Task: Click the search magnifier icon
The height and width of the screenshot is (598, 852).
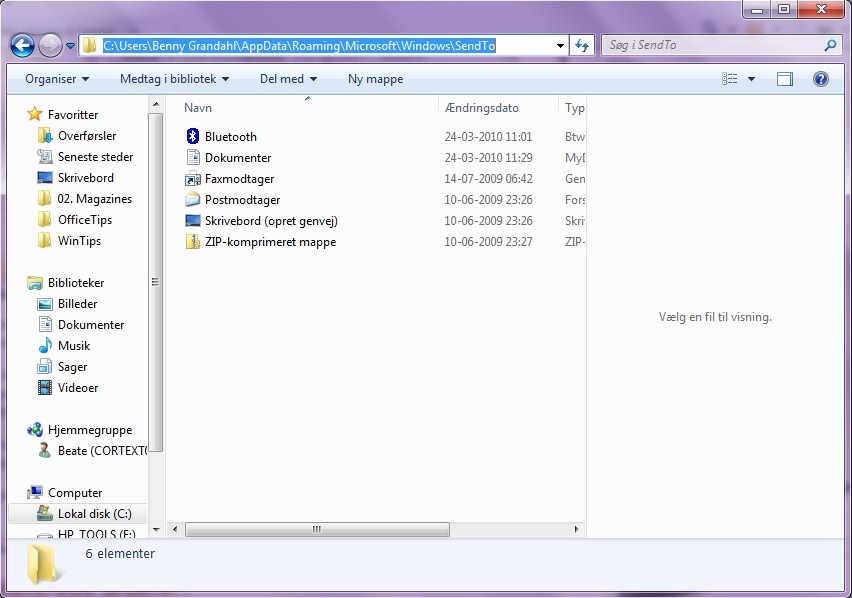Action: (x=829, y=46)
